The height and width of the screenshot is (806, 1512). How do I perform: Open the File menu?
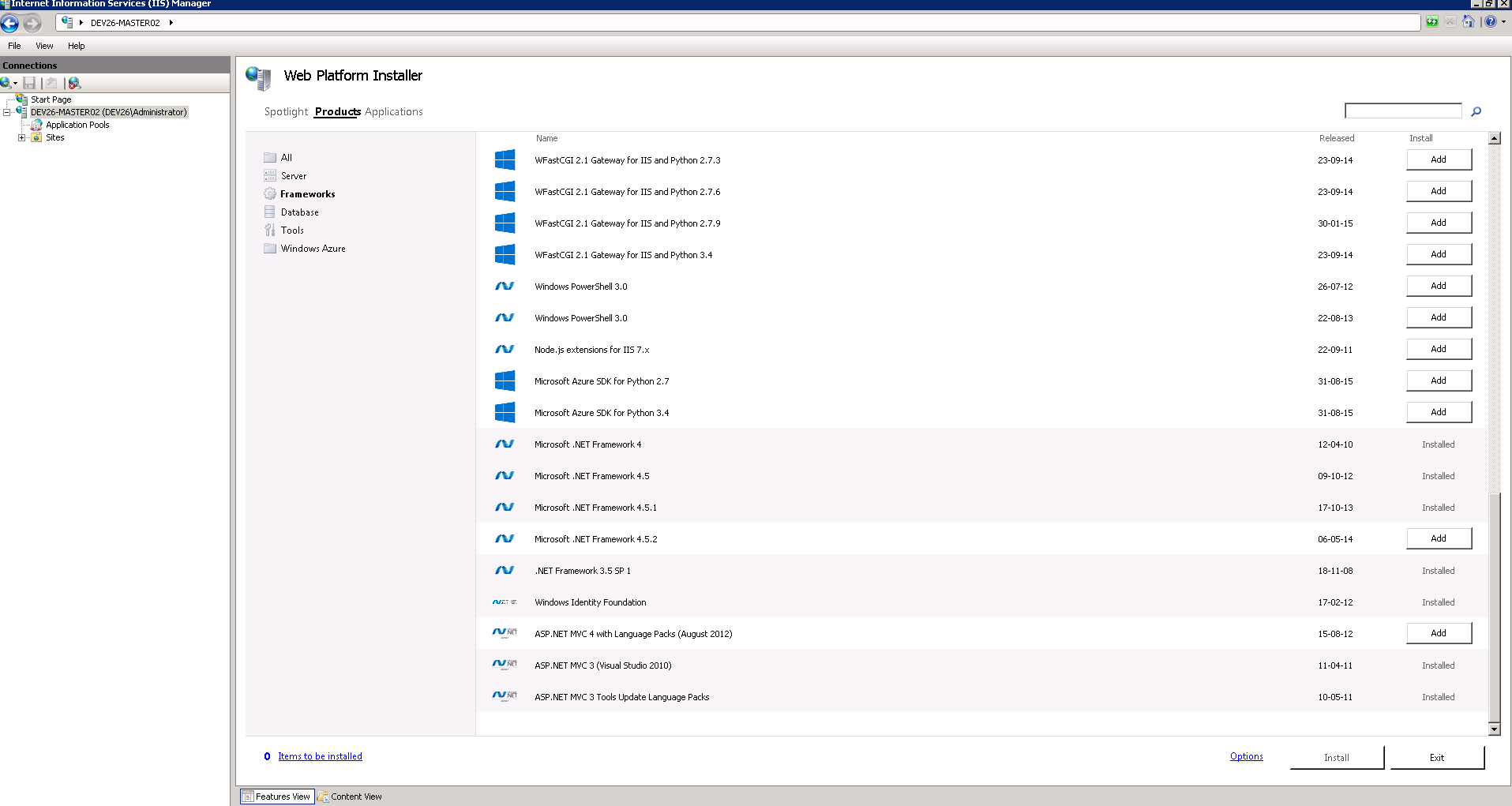[14, 46]
